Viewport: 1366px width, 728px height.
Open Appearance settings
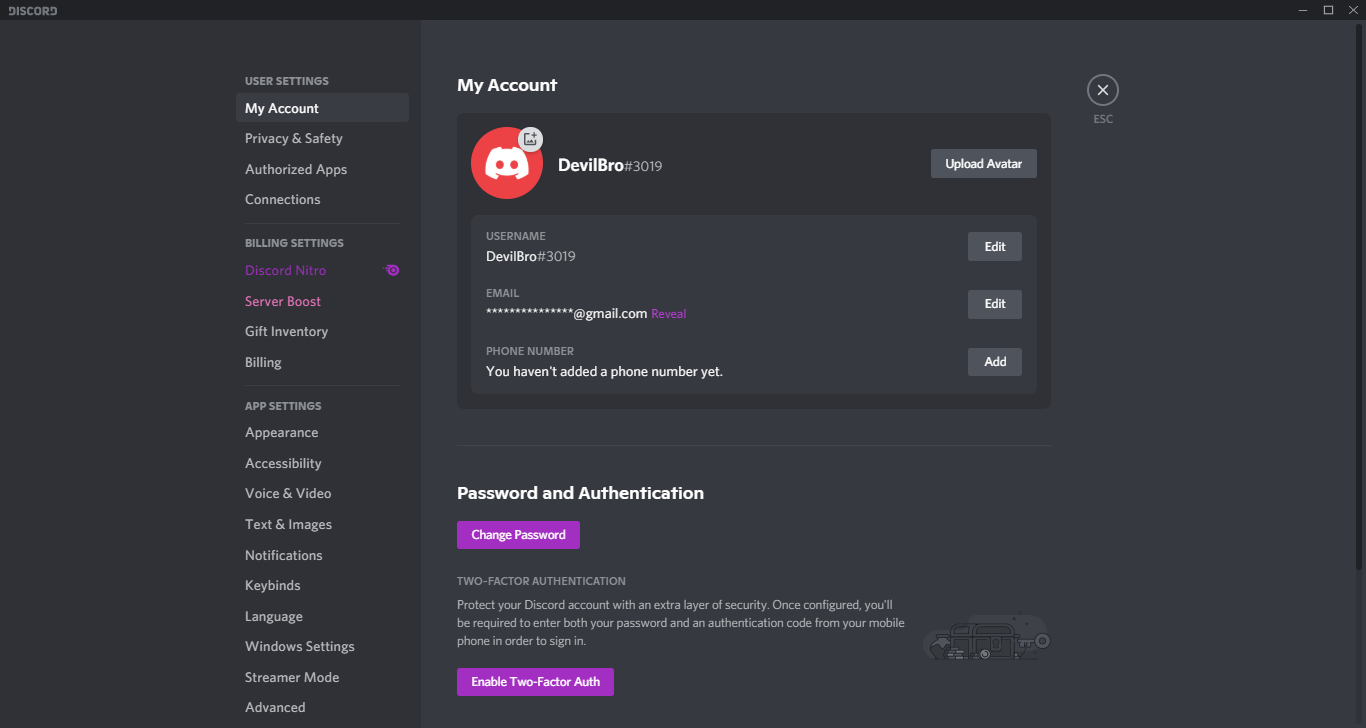pyautogui.click(x=322, y=432)
